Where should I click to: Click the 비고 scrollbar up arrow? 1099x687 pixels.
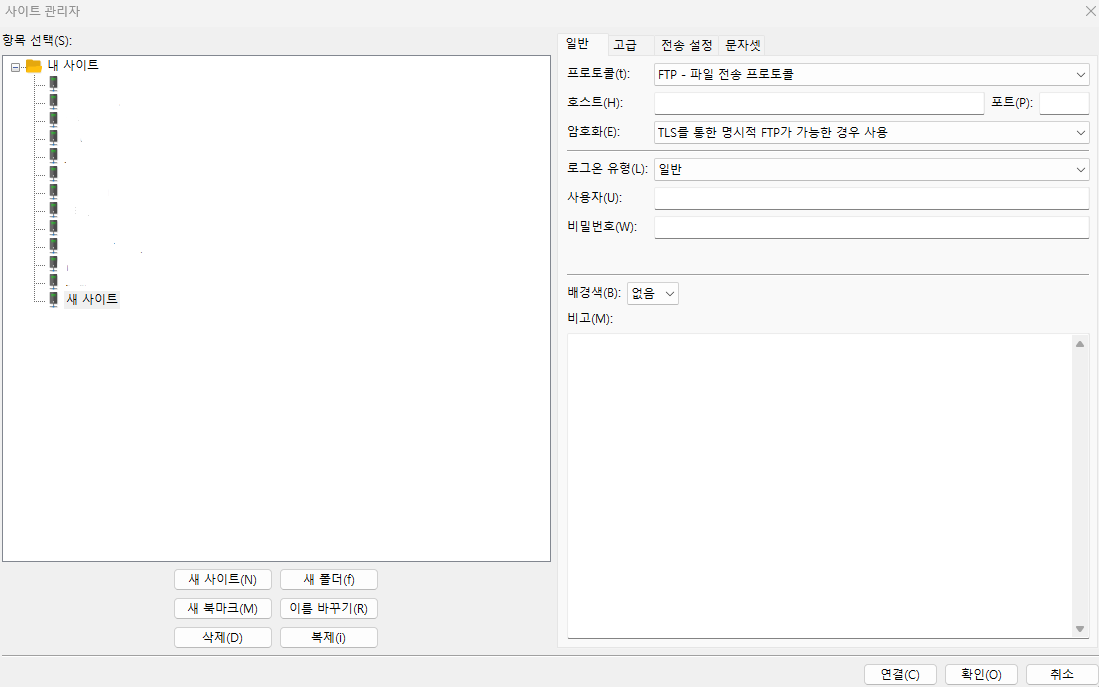click(1080, 342)
